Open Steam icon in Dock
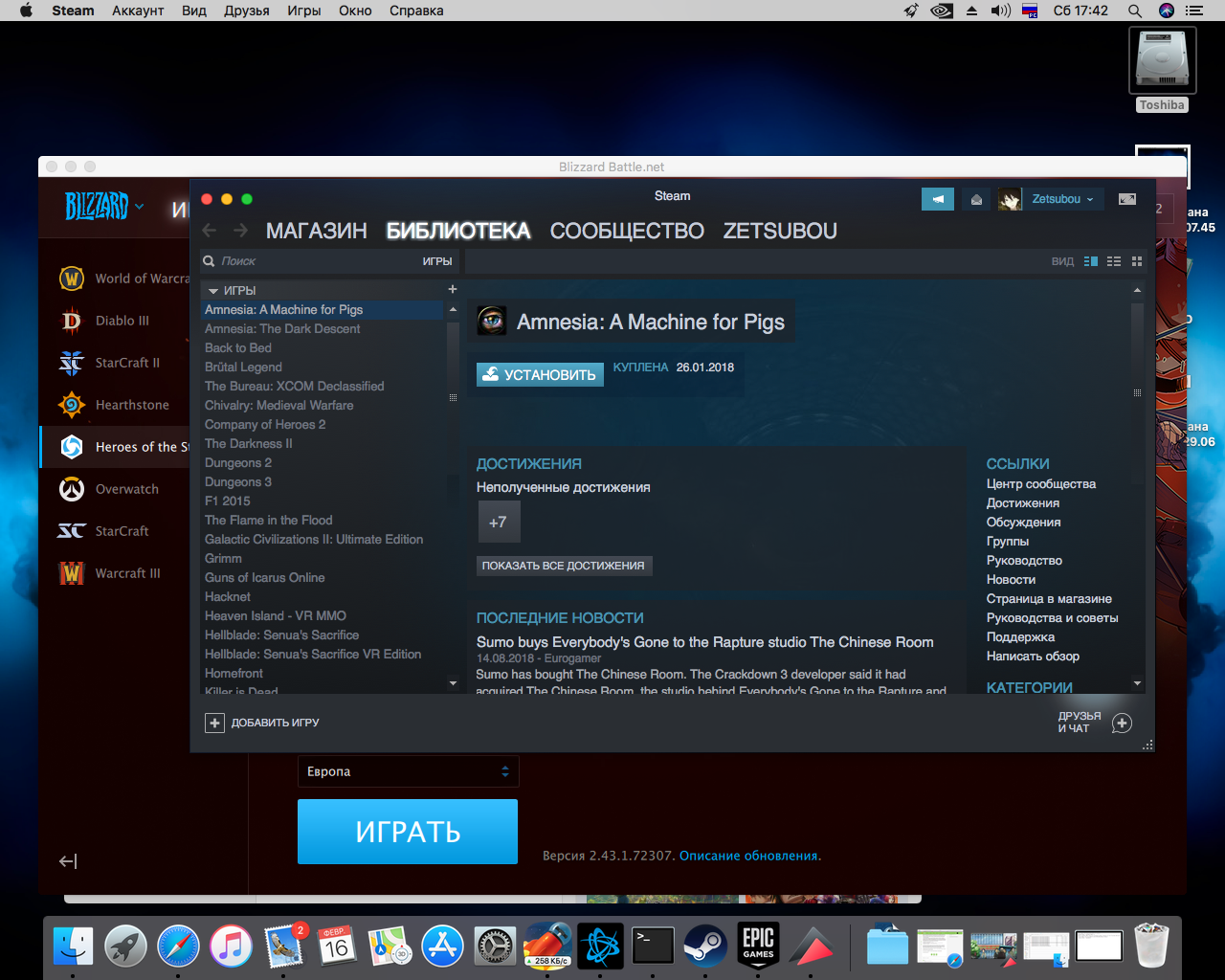Image resolution: width=1225 pixels, height=980 pixels. coord(705,946)
